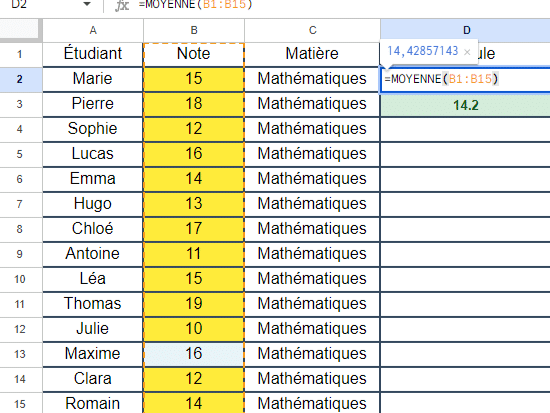Select the cell containing Léa
The image size is (550, 413).
pos(93,279)
